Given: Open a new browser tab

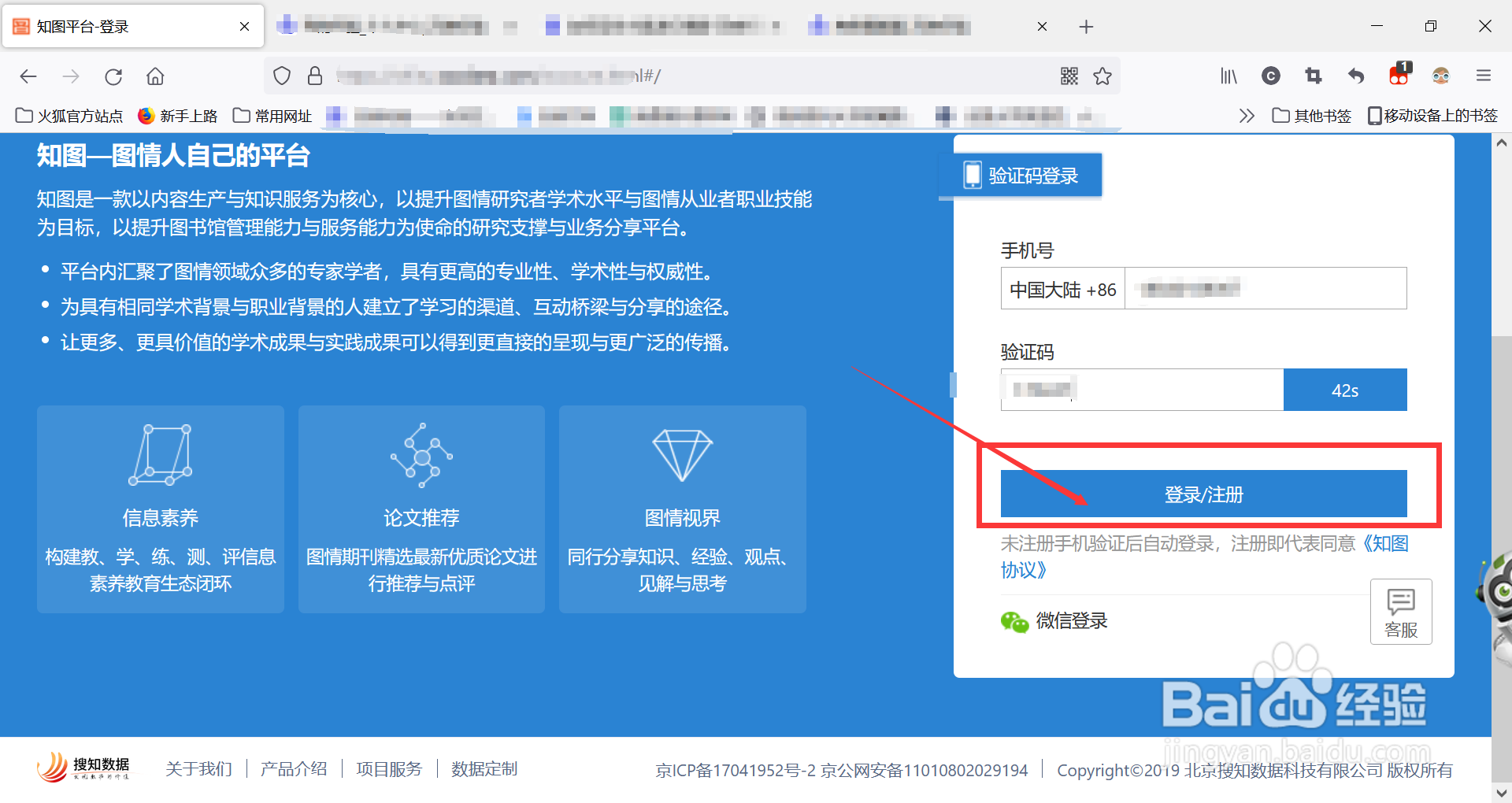Looking at the screenshot, I should pyautogui.click(x=1086, y=27).
